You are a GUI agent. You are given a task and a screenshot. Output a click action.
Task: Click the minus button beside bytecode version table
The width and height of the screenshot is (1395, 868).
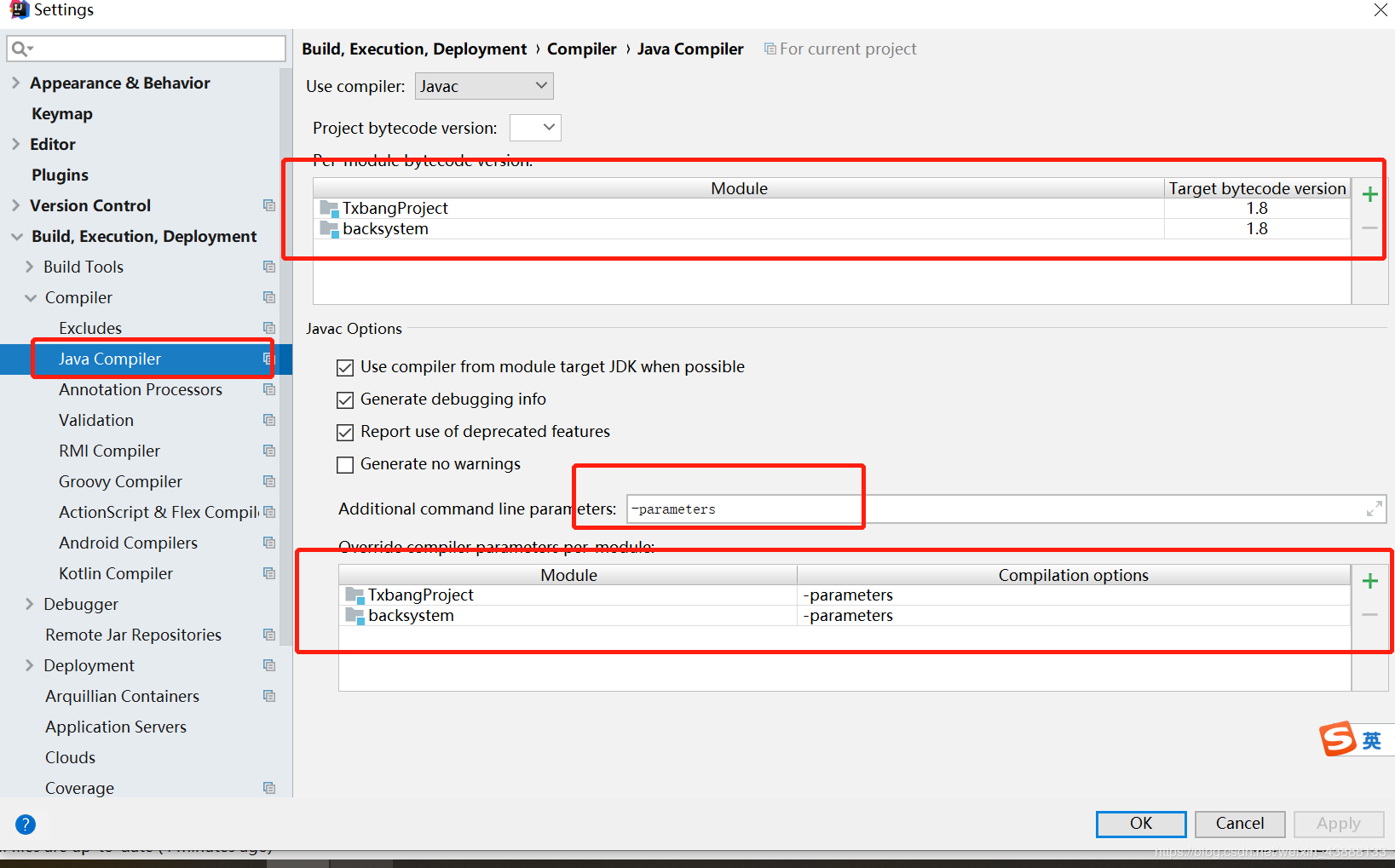[1369, 228]
